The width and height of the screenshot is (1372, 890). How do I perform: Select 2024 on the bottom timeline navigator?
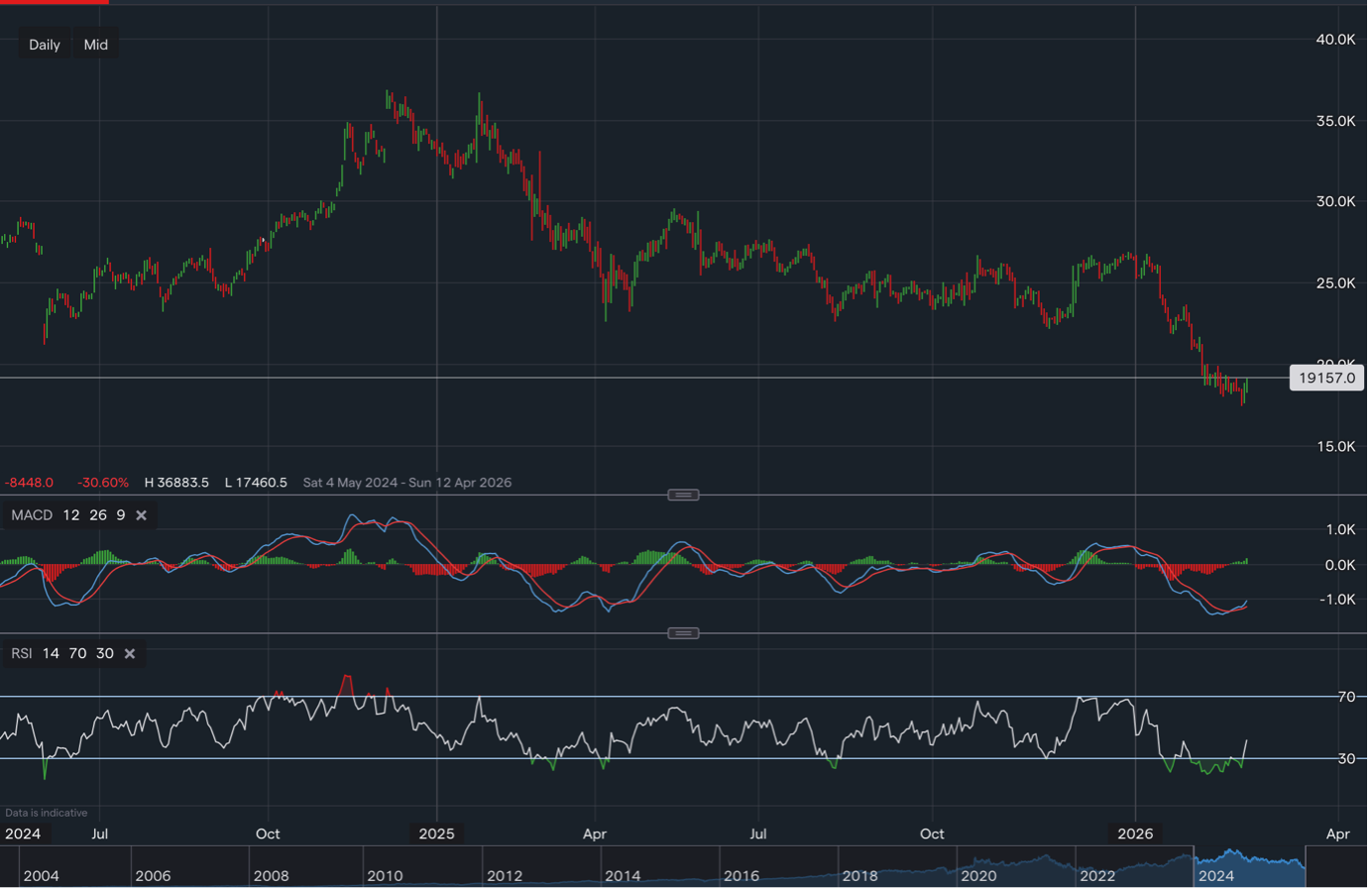click(1214, 876)
